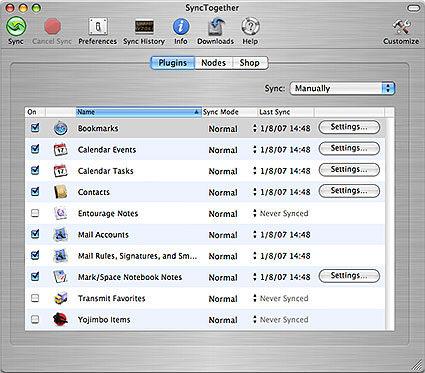
Task: Change Sync Mode for Yojimbo Items
Action: (x=232, y=320)
